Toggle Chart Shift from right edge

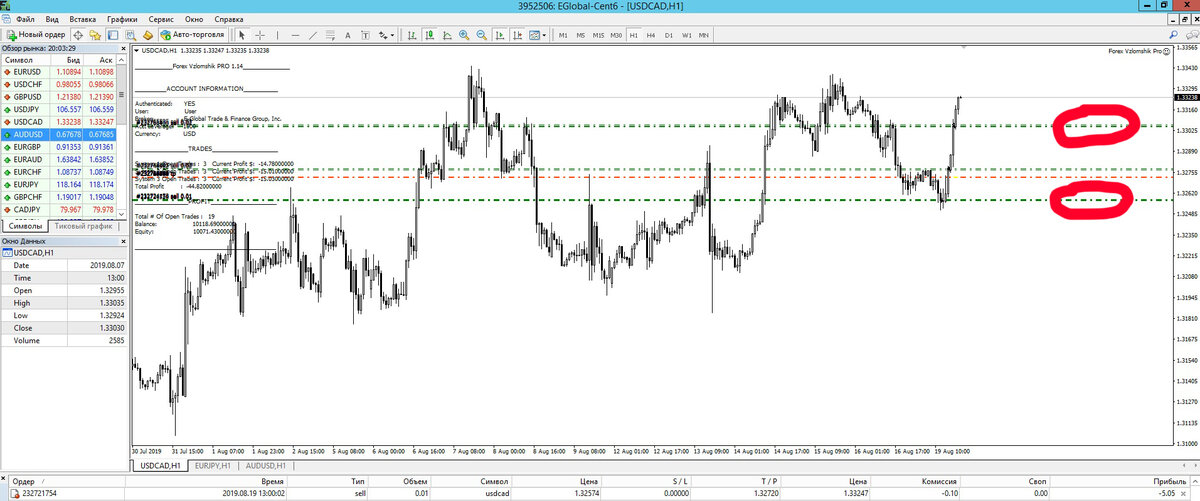coord(517,35)
